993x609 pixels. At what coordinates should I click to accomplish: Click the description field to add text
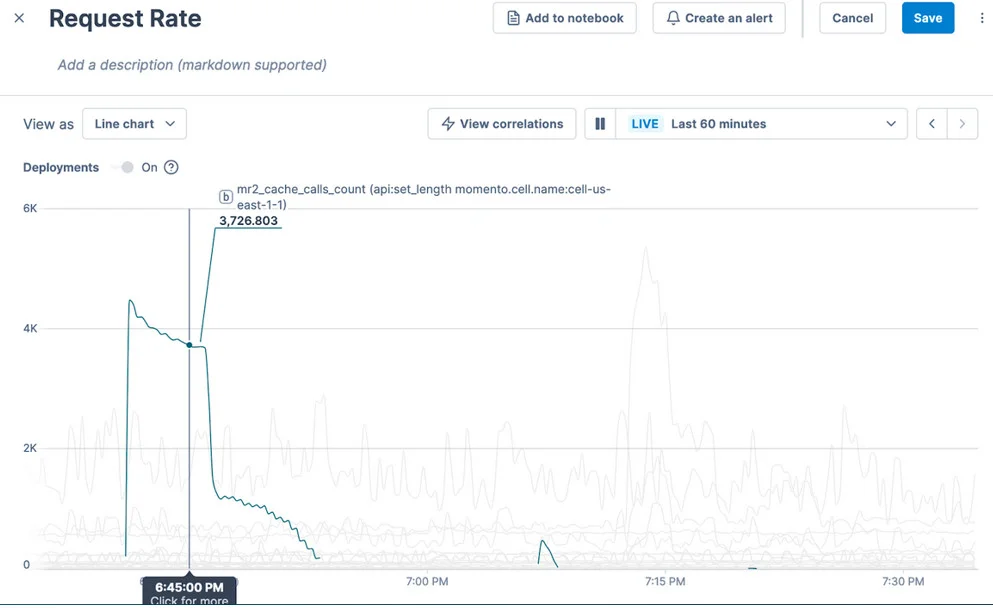[x=192, y=65]
